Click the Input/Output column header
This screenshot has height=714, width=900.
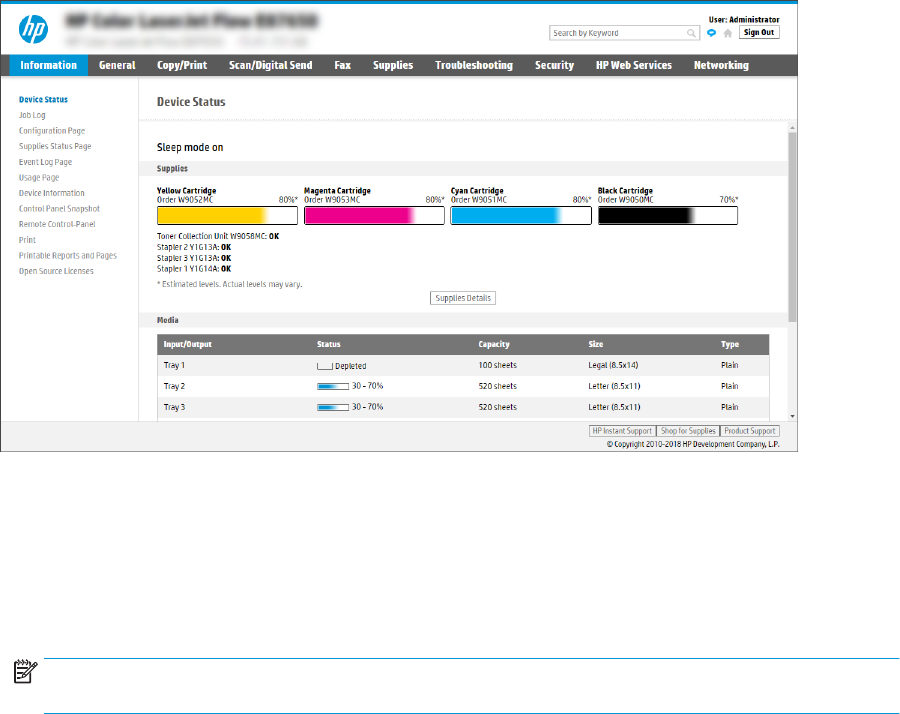(188, 344)
